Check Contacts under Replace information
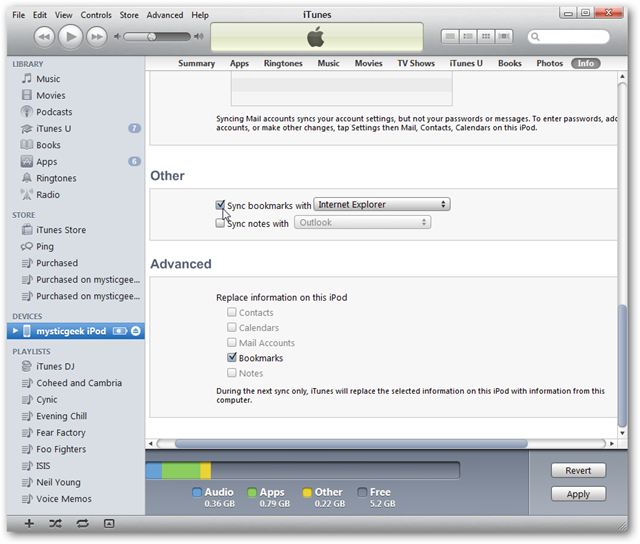The height and width of the screenshot is (544, 640). 231,312
